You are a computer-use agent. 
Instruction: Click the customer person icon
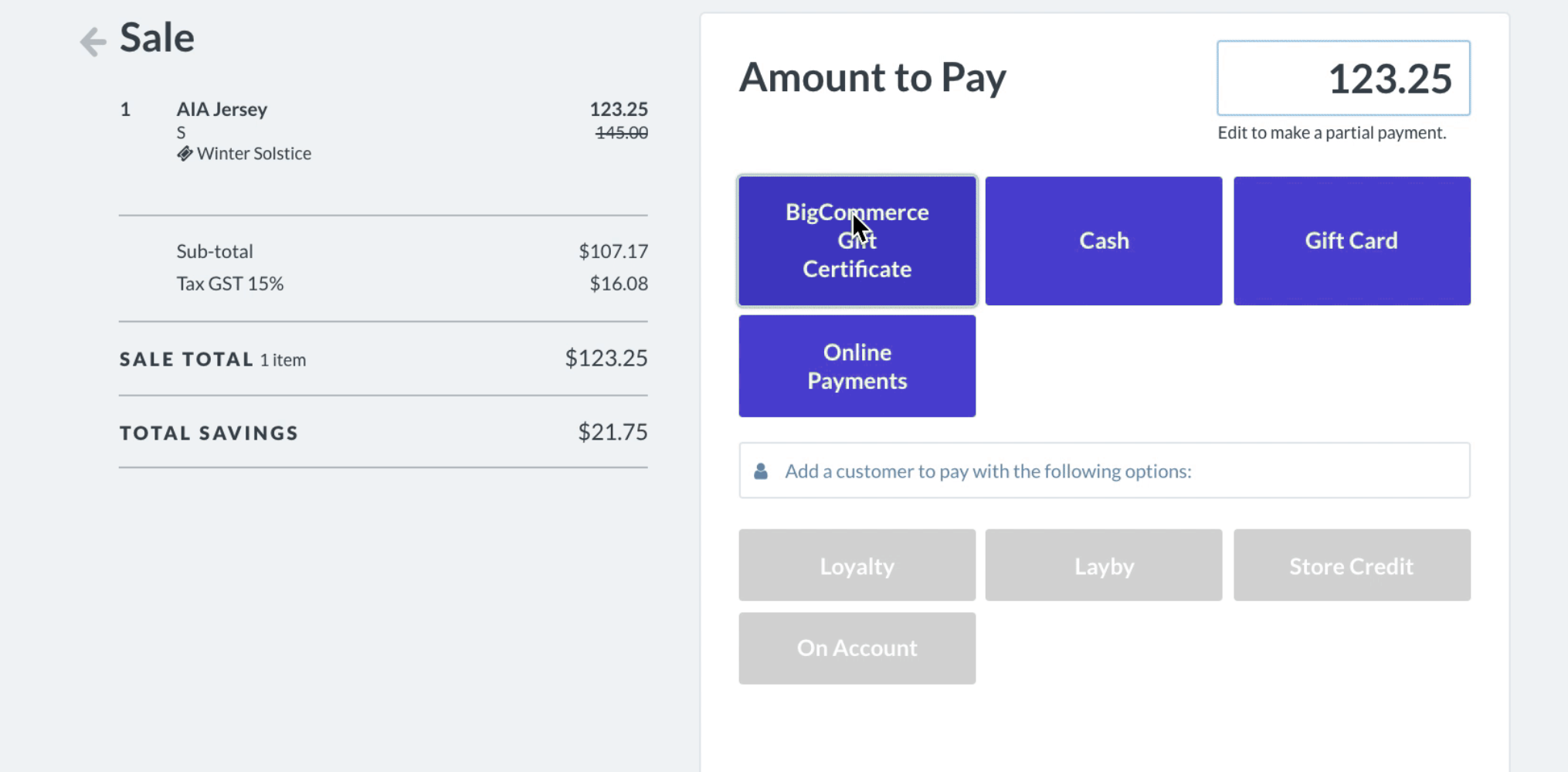[761, 471]
